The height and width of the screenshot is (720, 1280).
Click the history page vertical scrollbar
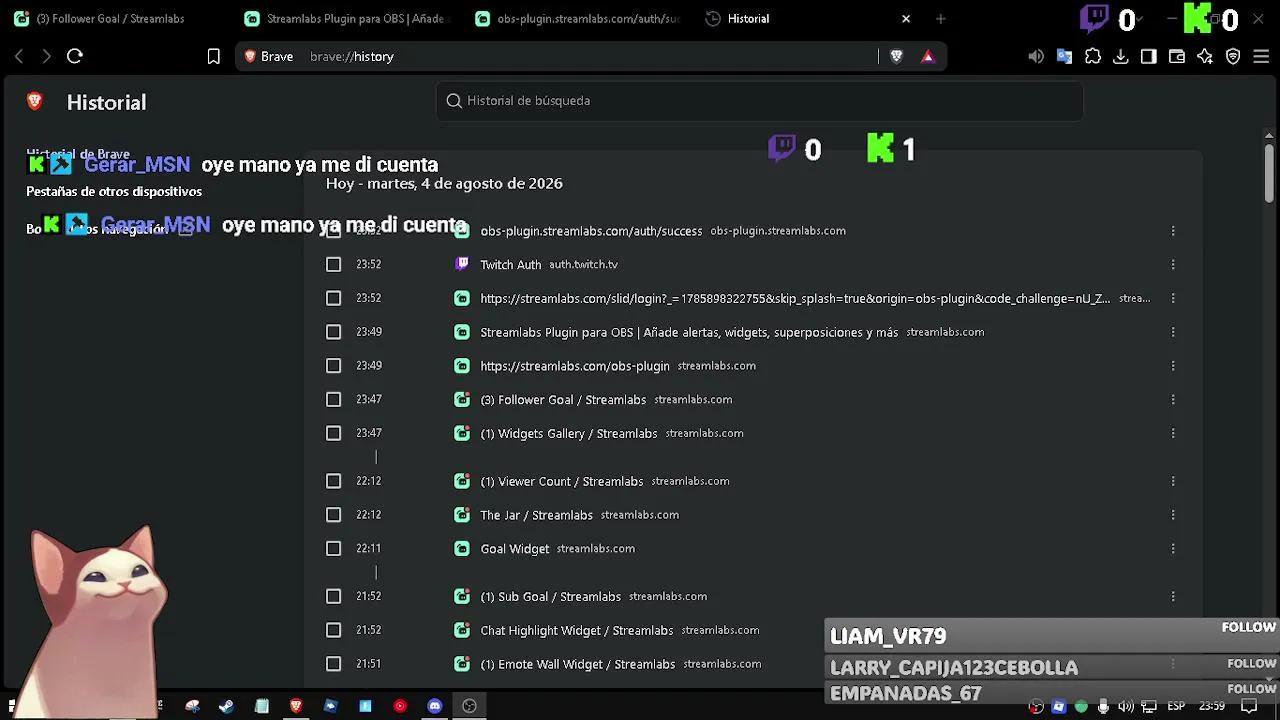[x=1269, y=172]
